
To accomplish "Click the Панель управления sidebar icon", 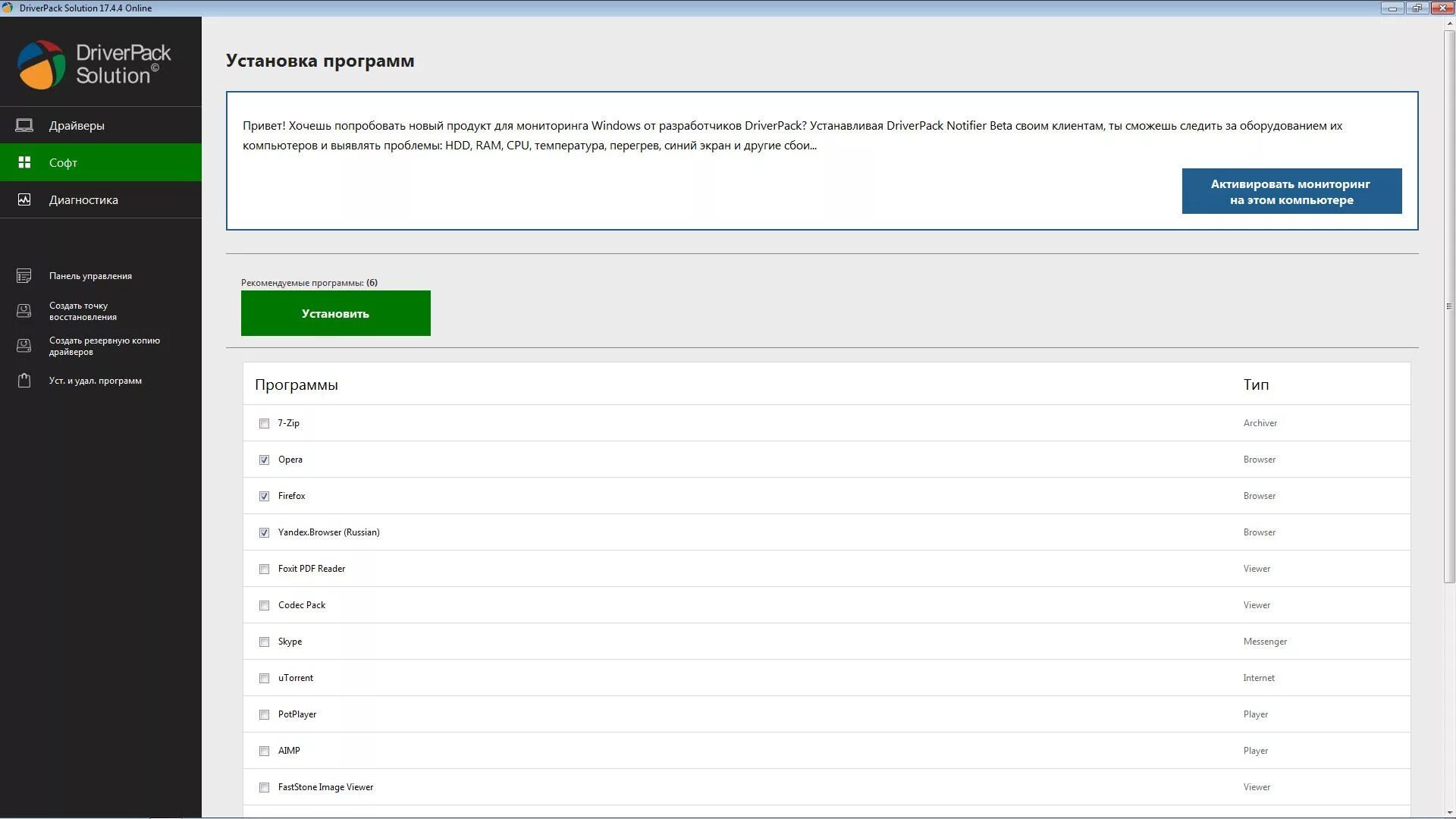I will coord(24,276).
